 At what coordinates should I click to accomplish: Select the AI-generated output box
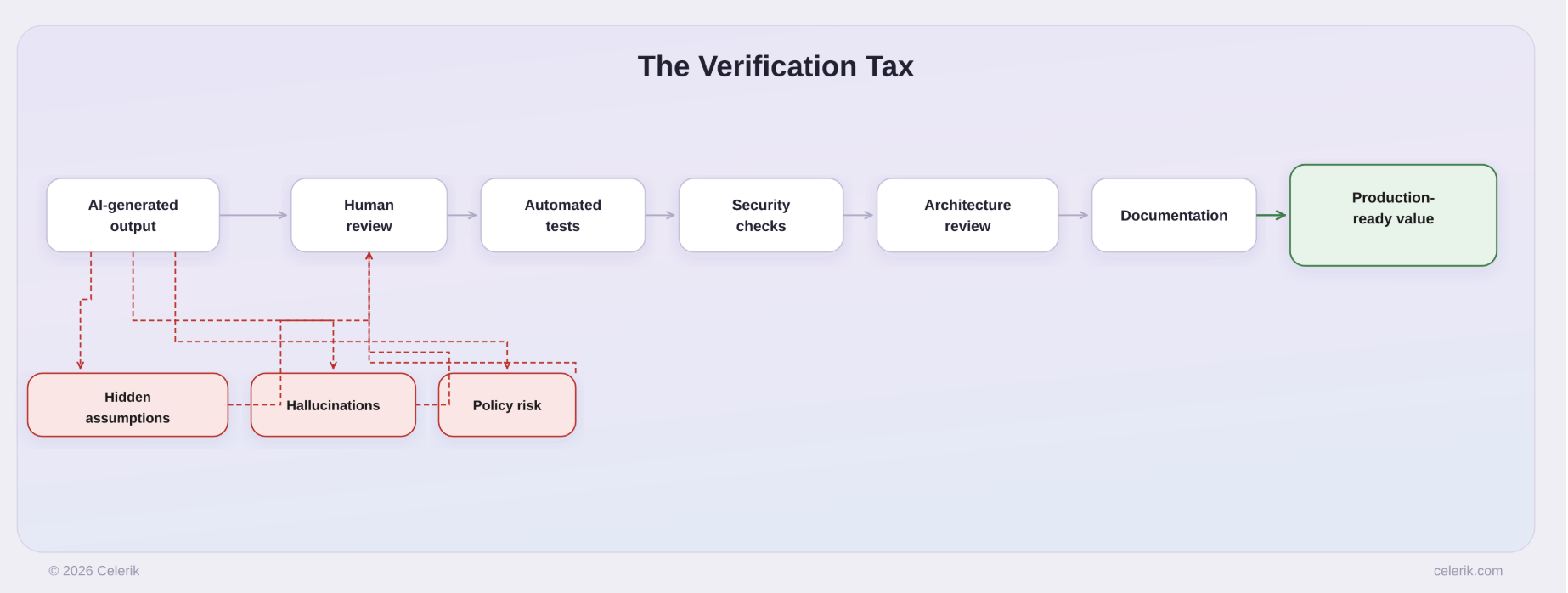pos(133,215)
